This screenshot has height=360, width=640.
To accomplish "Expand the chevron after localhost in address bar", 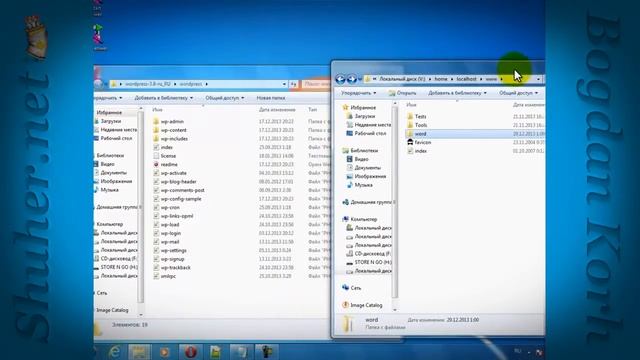I will click(481, 79).
